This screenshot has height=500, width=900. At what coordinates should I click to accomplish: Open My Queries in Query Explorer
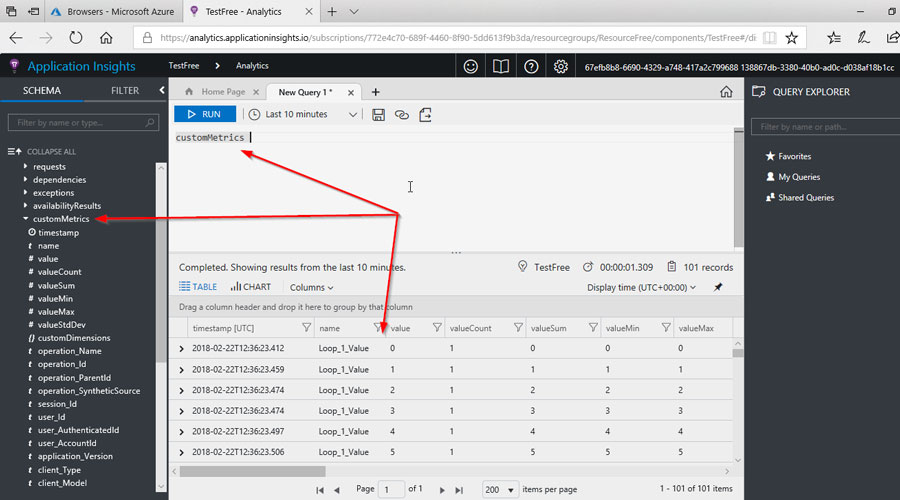[x=793, y=177]
